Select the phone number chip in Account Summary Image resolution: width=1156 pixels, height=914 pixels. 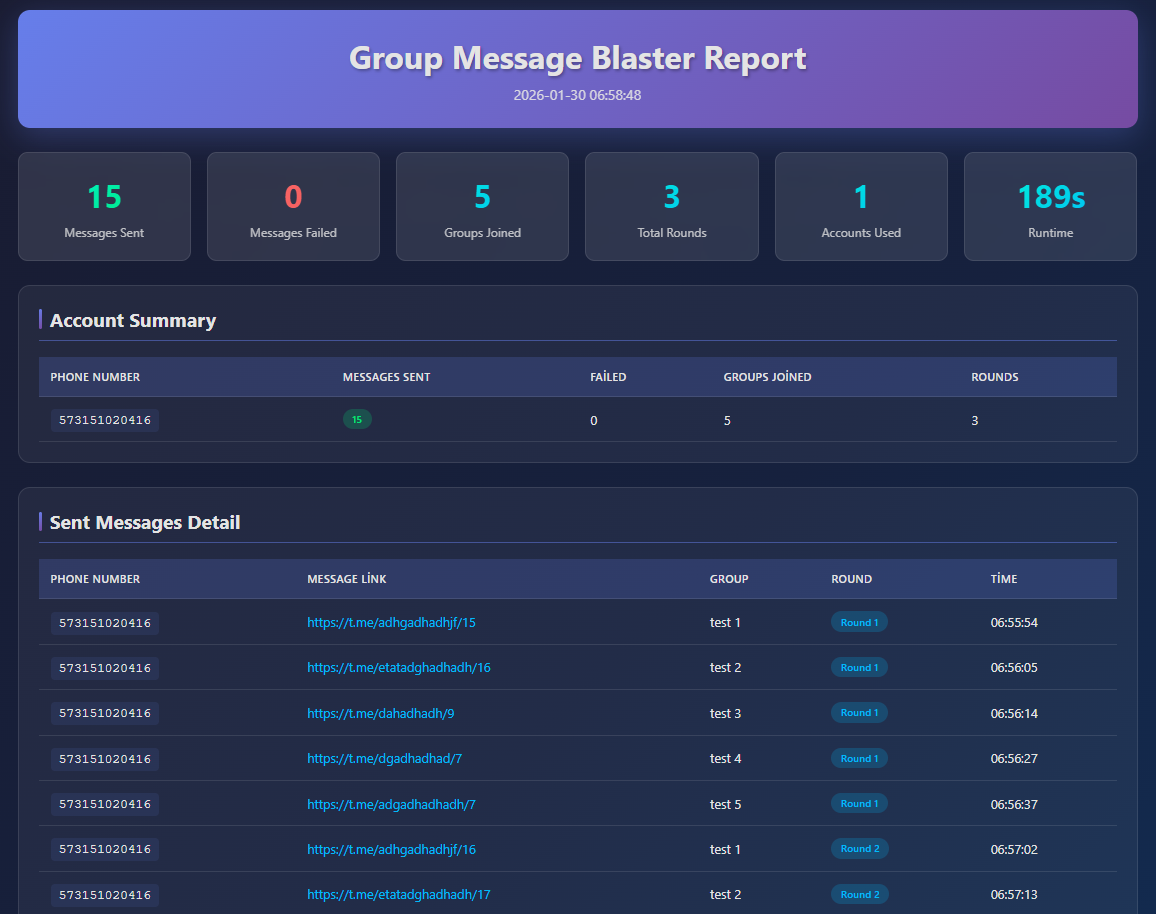tap(104, 420)
